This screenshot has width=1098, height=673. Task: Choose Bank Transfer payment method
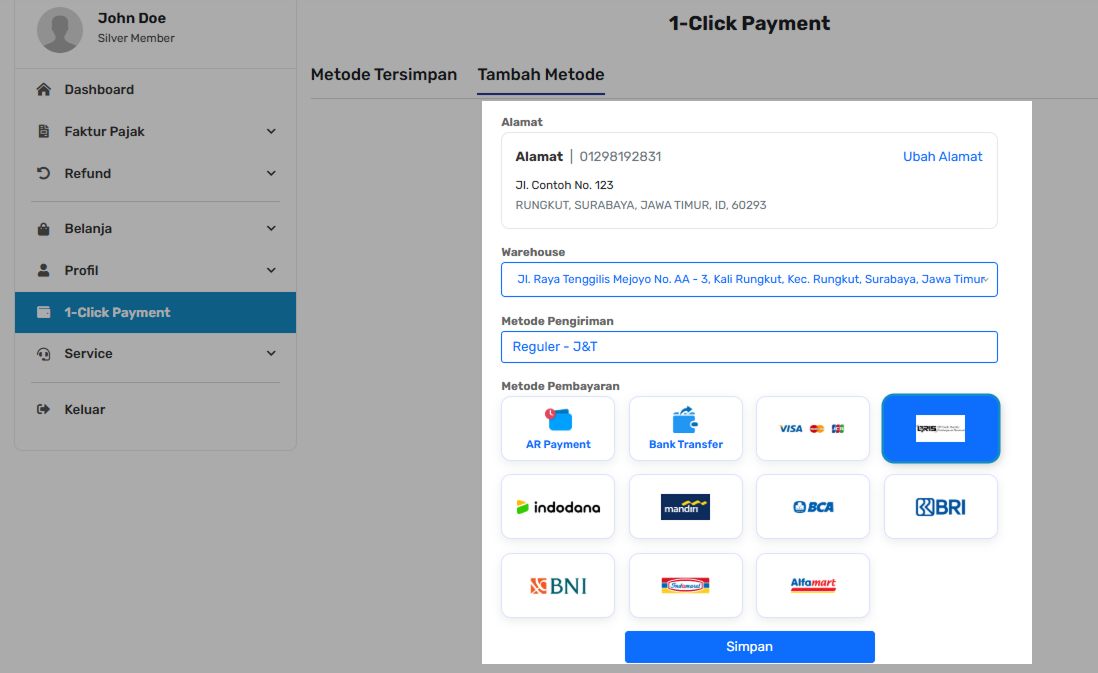pyautogui.click(x=686, y=429)
